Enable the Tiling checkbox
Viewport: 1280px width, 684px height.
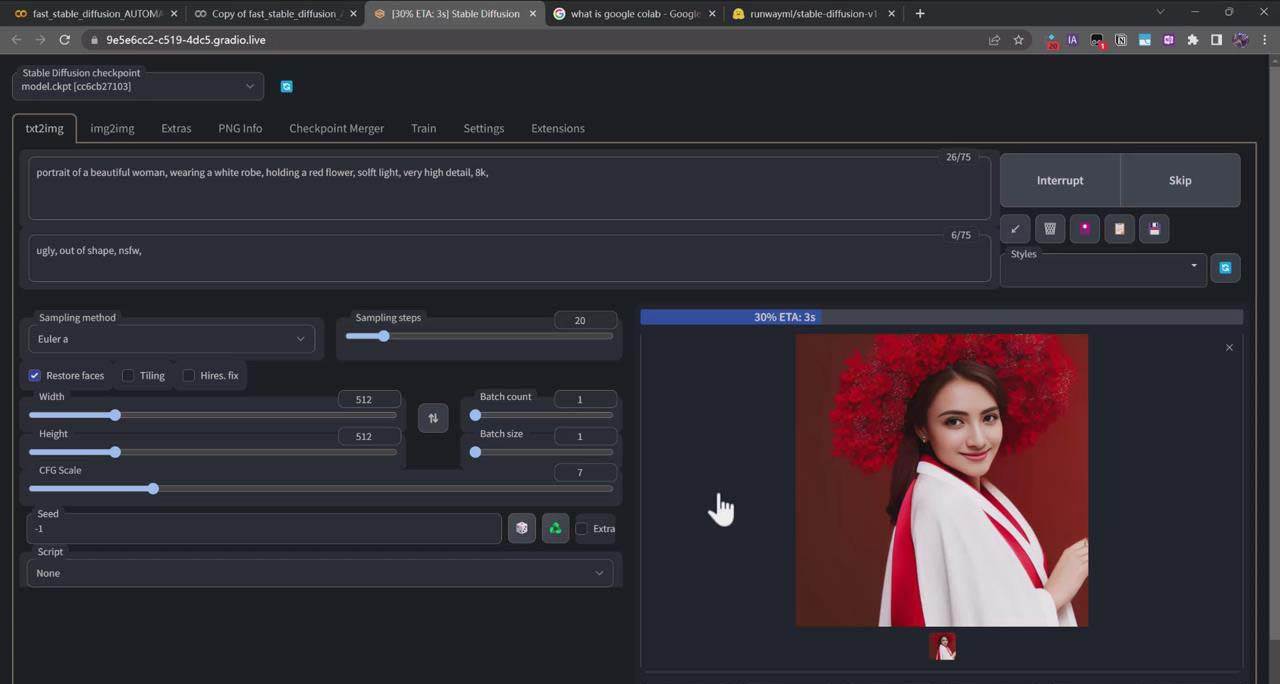pos(128,375)
